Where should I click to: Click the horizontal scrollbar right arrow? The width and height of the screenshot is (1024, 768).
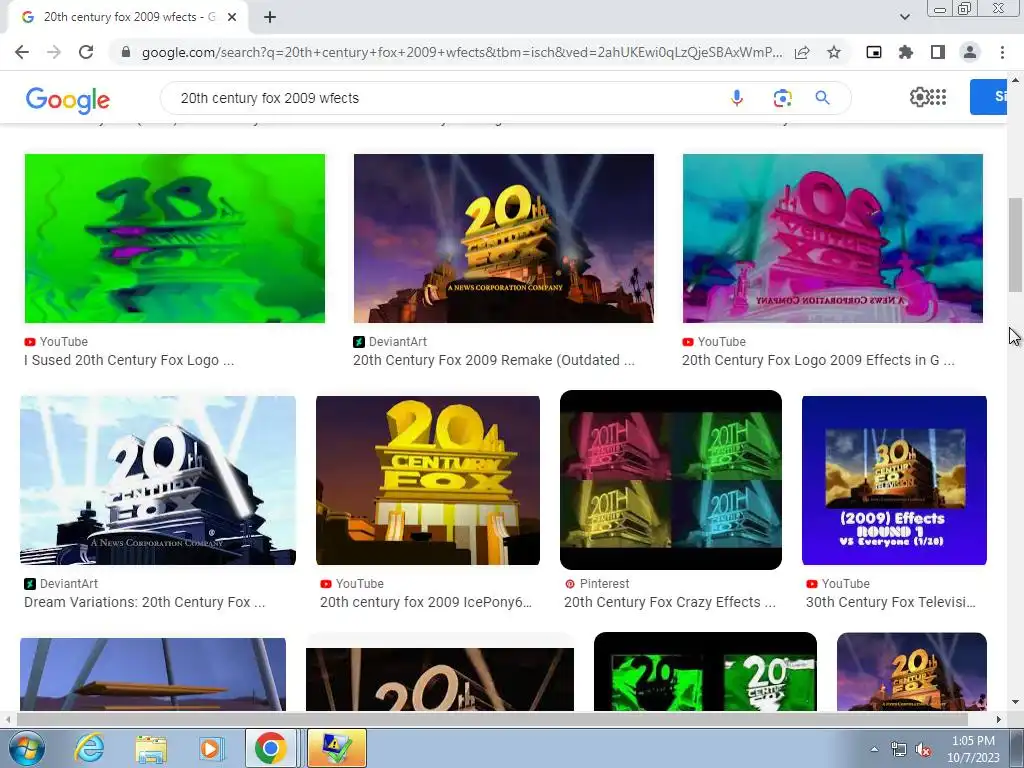[x=999, y=719]
